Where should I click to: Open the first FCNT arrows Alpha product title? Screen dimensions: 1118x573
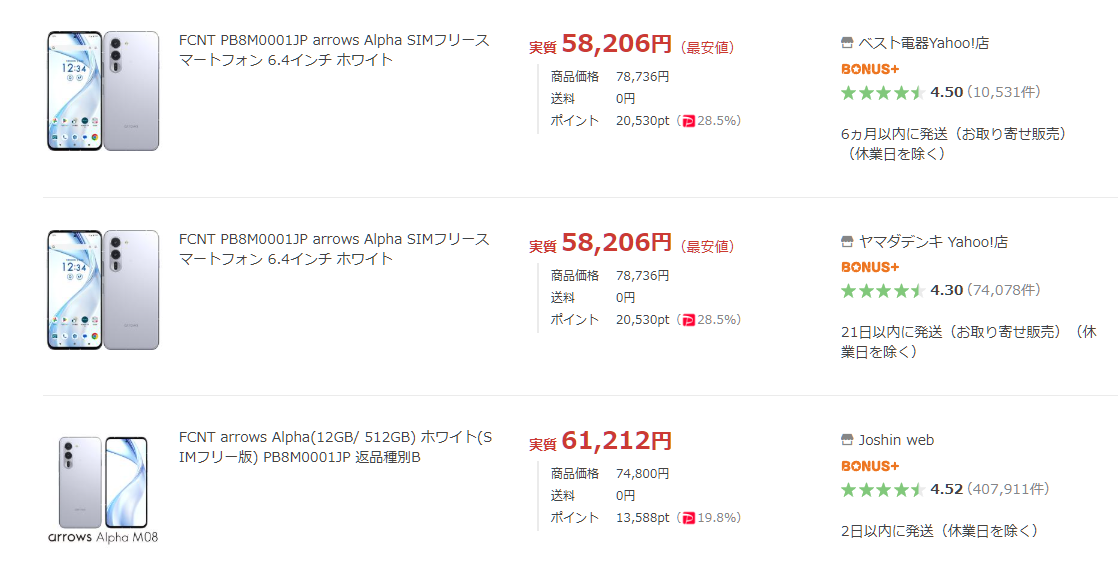(334, 50)
